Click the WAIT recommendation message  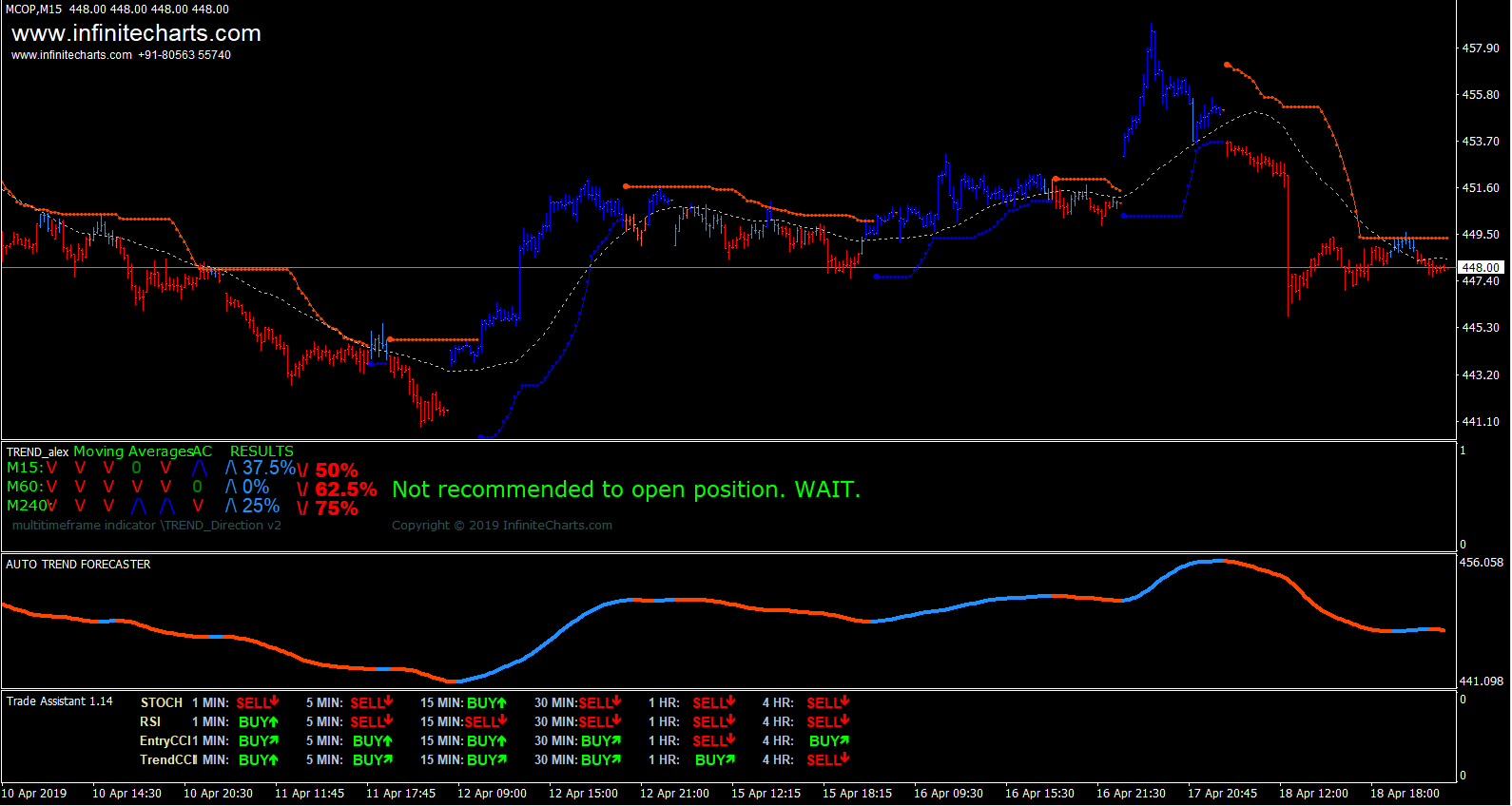pyautogui.click(x=626, y=489)
